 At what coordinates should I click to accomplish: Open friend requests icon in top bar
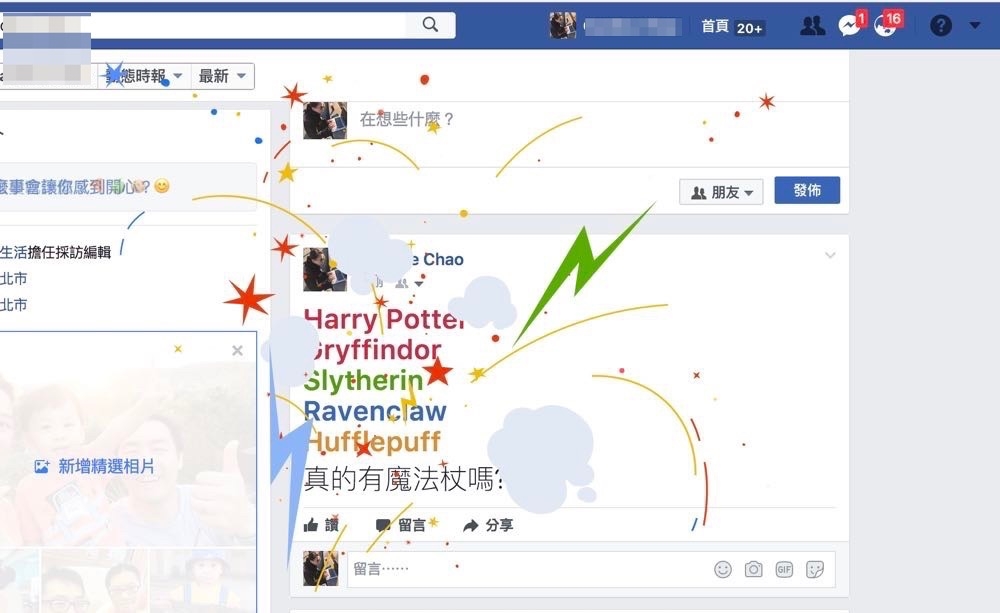click(x=812, y=26)
